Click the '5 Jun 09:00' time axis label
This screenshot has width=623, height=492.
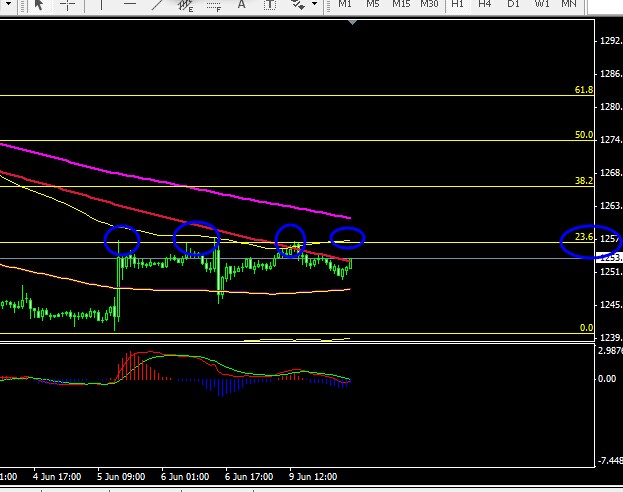coord(121,477)
